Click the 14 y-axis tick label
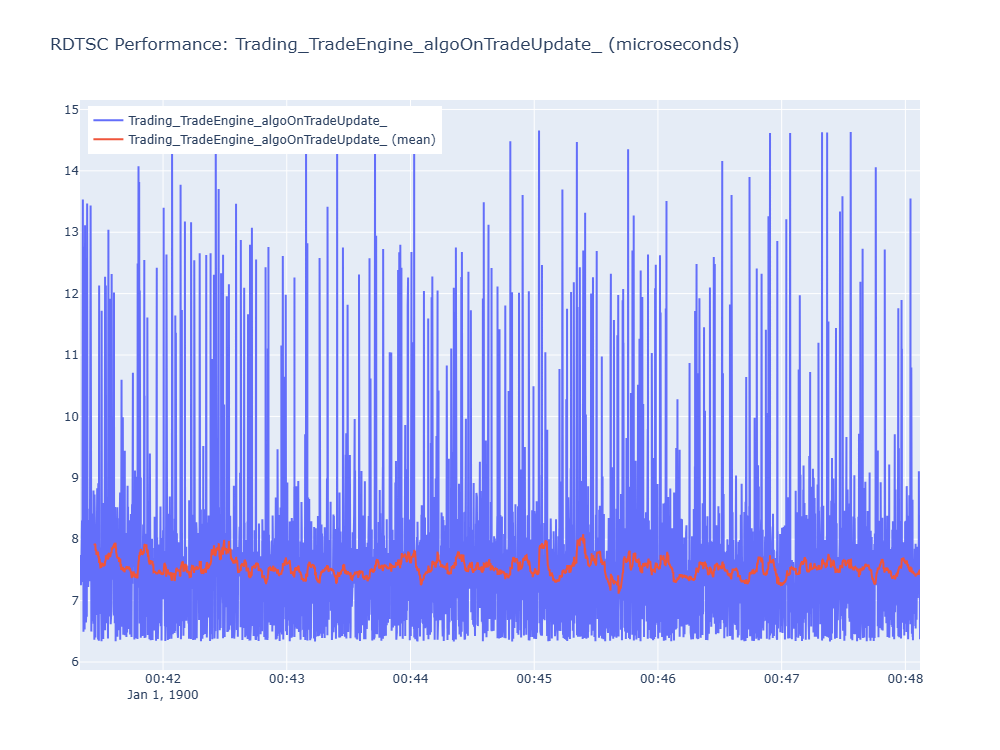 pyautogui.click(x=71, y=170)
